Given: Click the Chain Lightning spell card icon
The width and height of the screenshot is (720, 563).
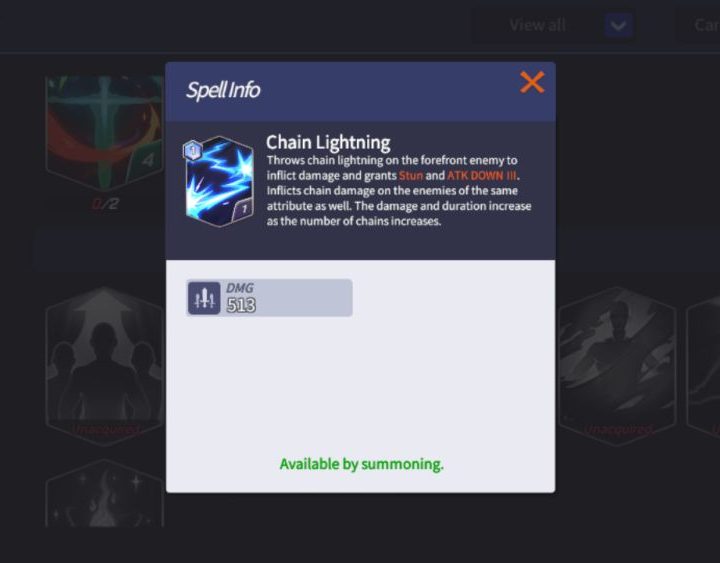Looking at the screenshot, I should [219, 182].
